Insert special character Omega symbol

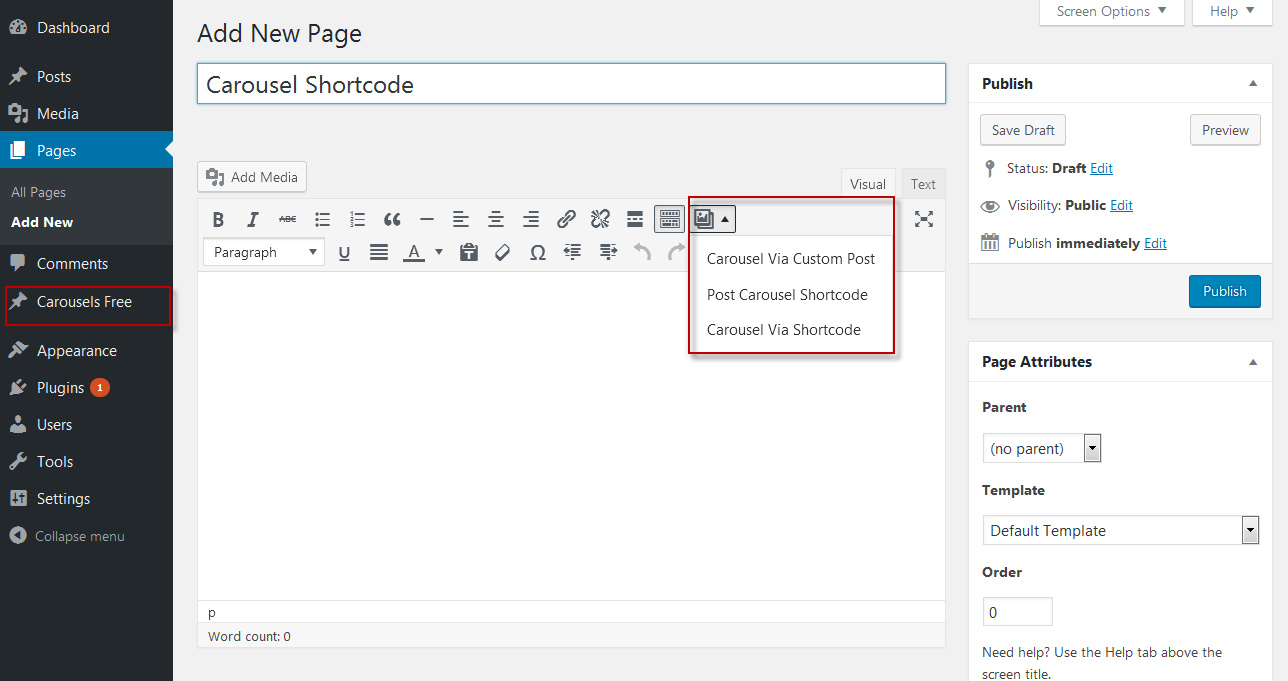click(x=537, y=252)
